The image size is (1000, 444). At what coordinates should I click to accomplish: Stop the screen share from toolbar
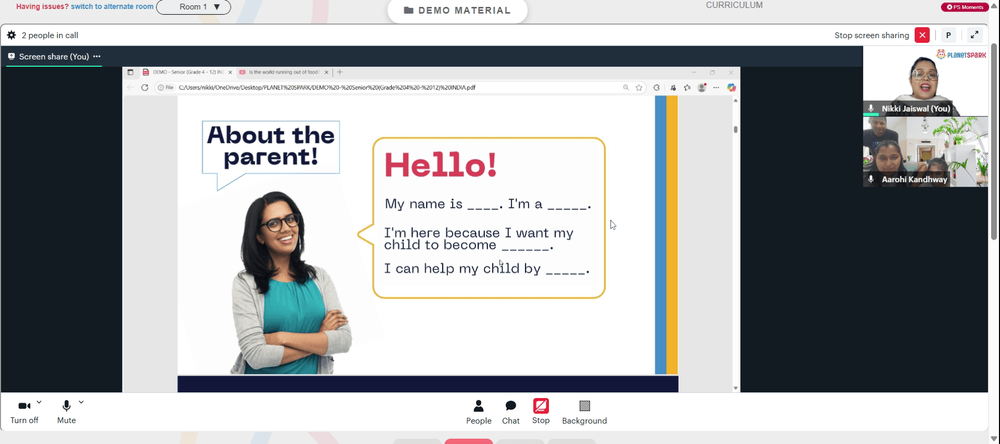pos(541,411)
